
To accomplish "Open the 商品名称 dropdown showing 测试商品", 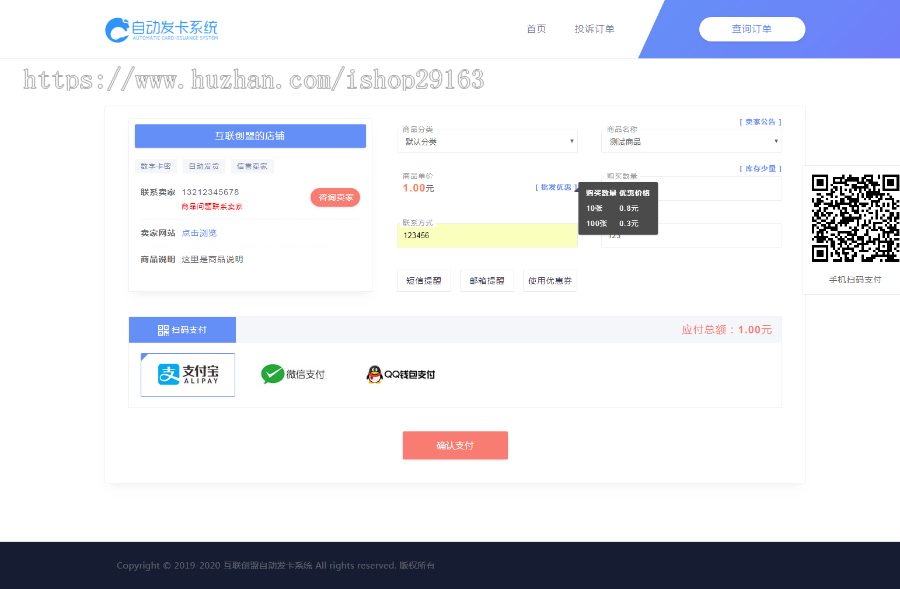I will click(x=690, y=141).
